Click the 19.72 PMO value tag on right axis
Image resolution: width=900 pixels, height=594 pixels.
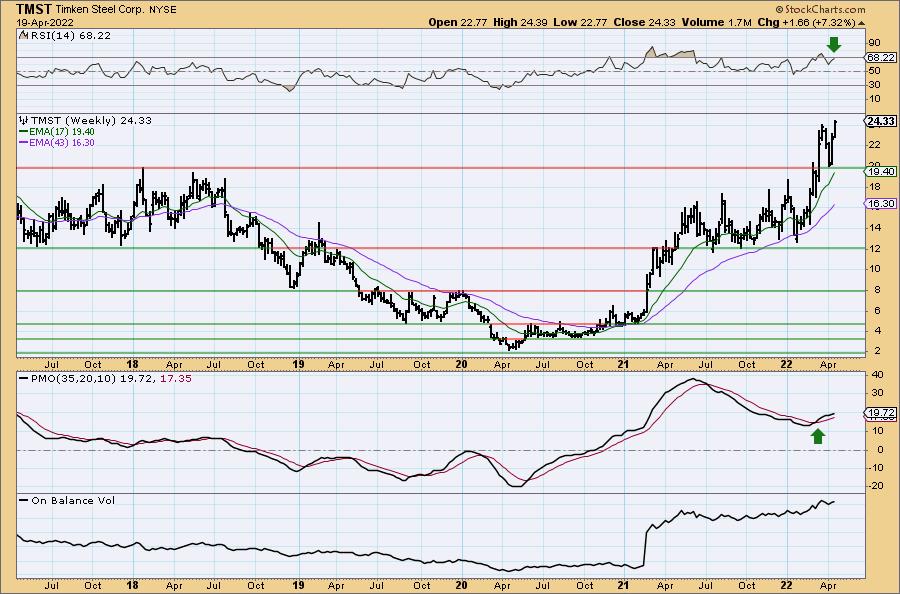point(880,413)
